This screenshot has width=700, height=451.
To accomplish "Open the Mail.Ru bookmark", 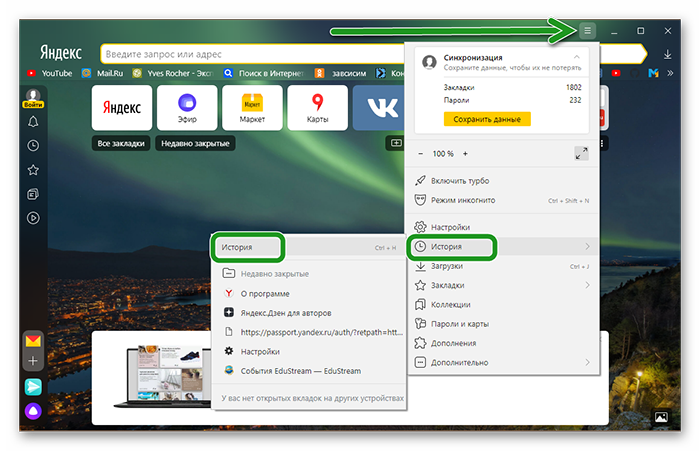I will coord(102,73).
